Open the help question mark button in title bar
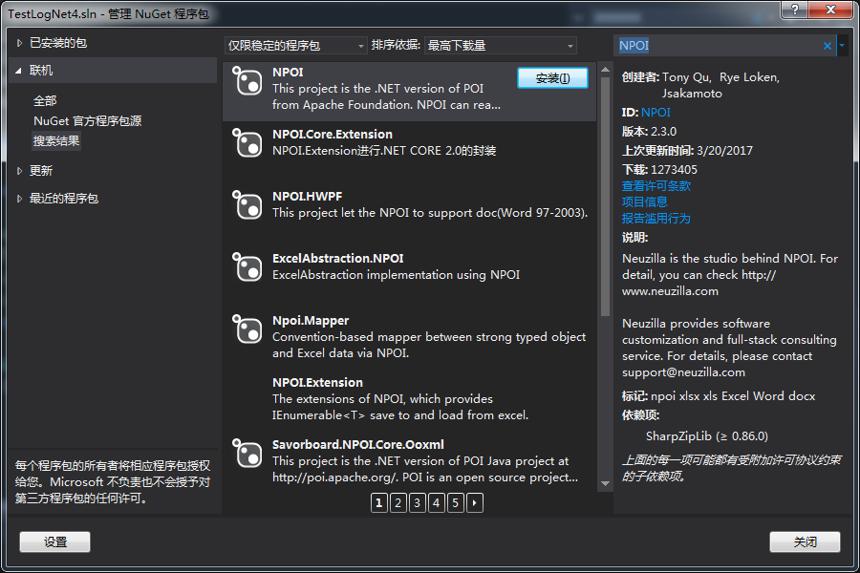This screenshot has width=860, height=573. pyautogui.click(x=795, y=9)
